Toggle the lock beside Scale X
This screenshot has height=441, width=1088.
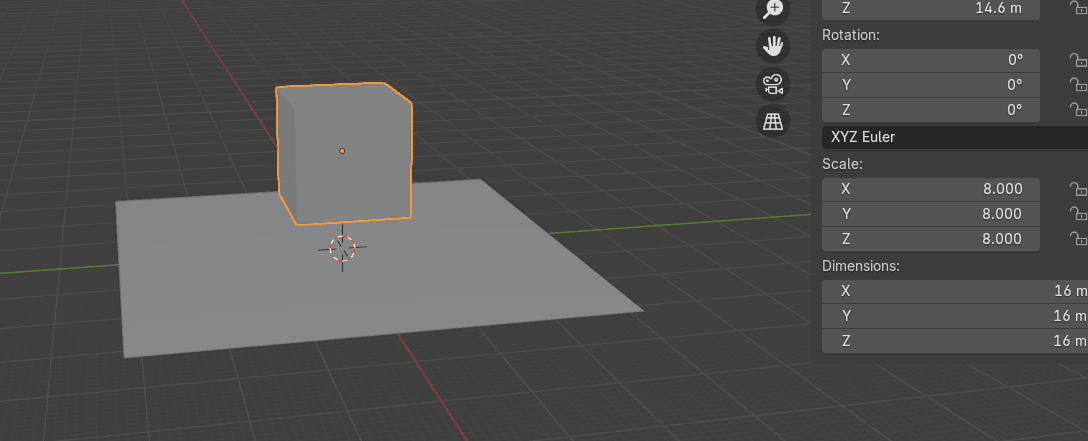[1077, 189]
